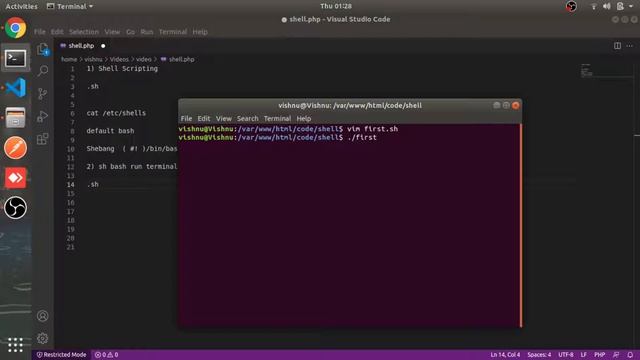Change the PHP language mode
The height and width of the screenshot is (360, 640).
tap(600, 355)
